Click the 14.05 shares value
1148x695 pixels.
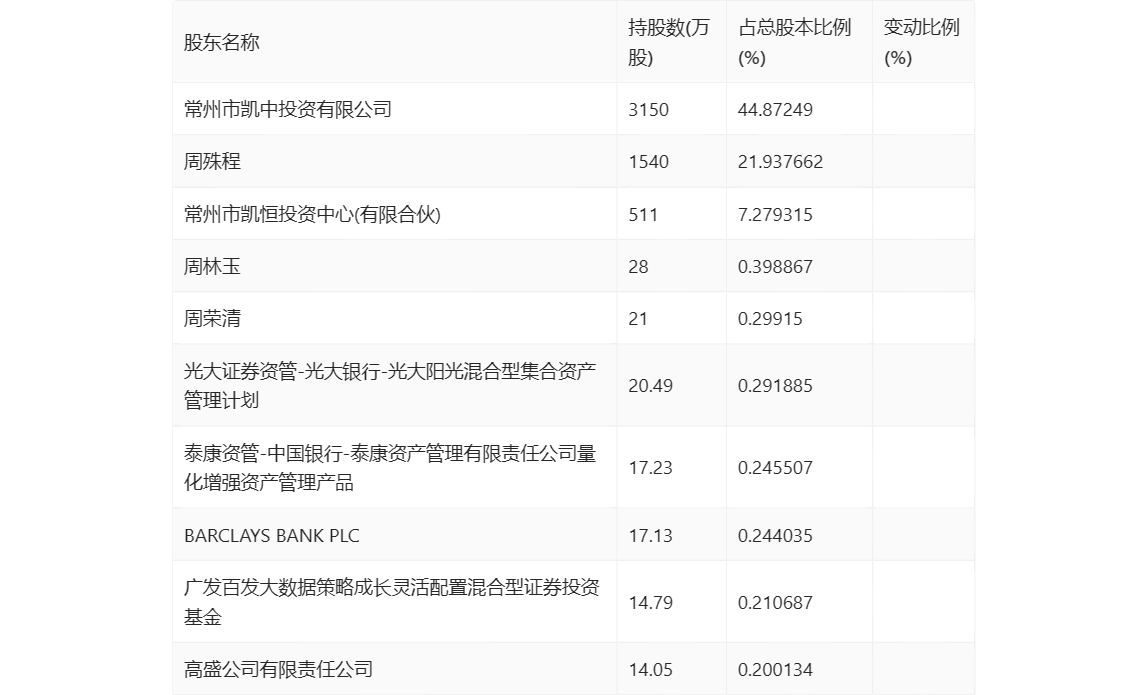(x=650, y=669)
